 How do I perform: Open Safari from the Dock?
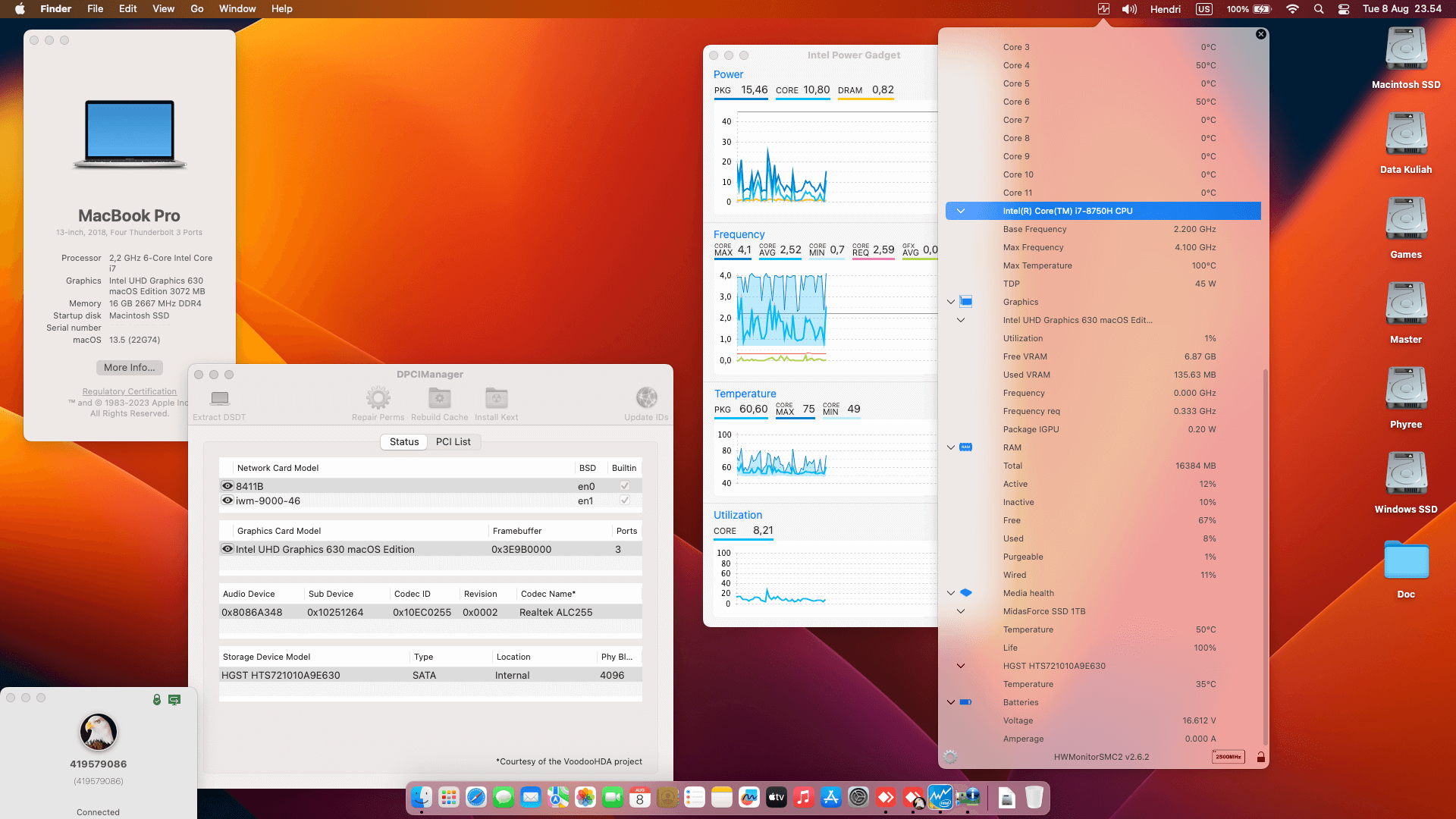[x=476, y=797]
